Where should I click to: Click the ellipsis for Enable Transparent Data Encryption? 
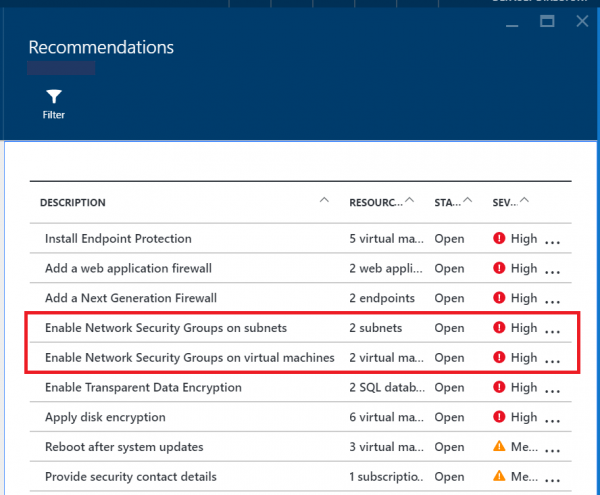pos(552,389)
